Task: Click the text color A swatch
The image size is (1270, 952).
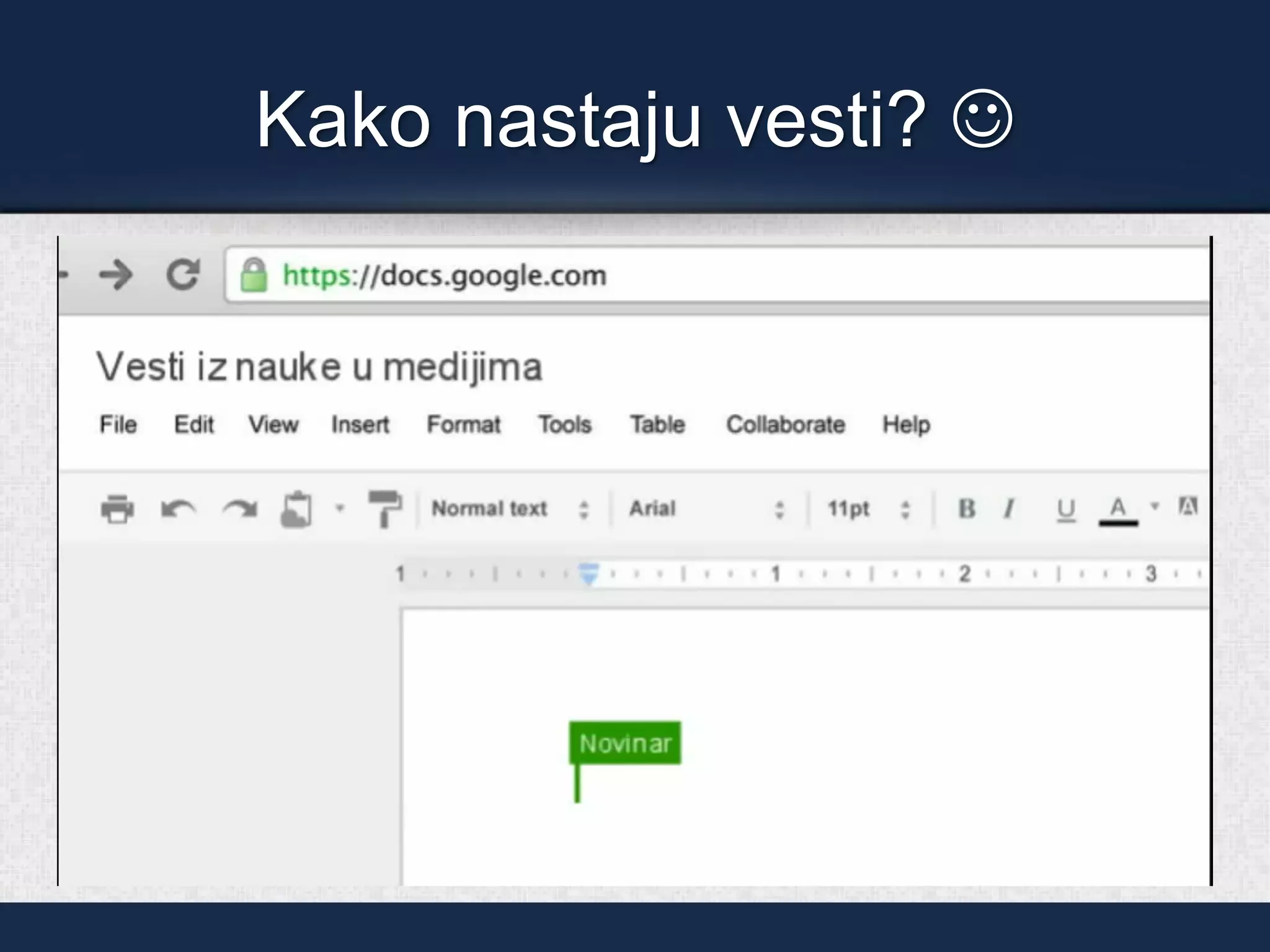Action: pos(1118,511)
